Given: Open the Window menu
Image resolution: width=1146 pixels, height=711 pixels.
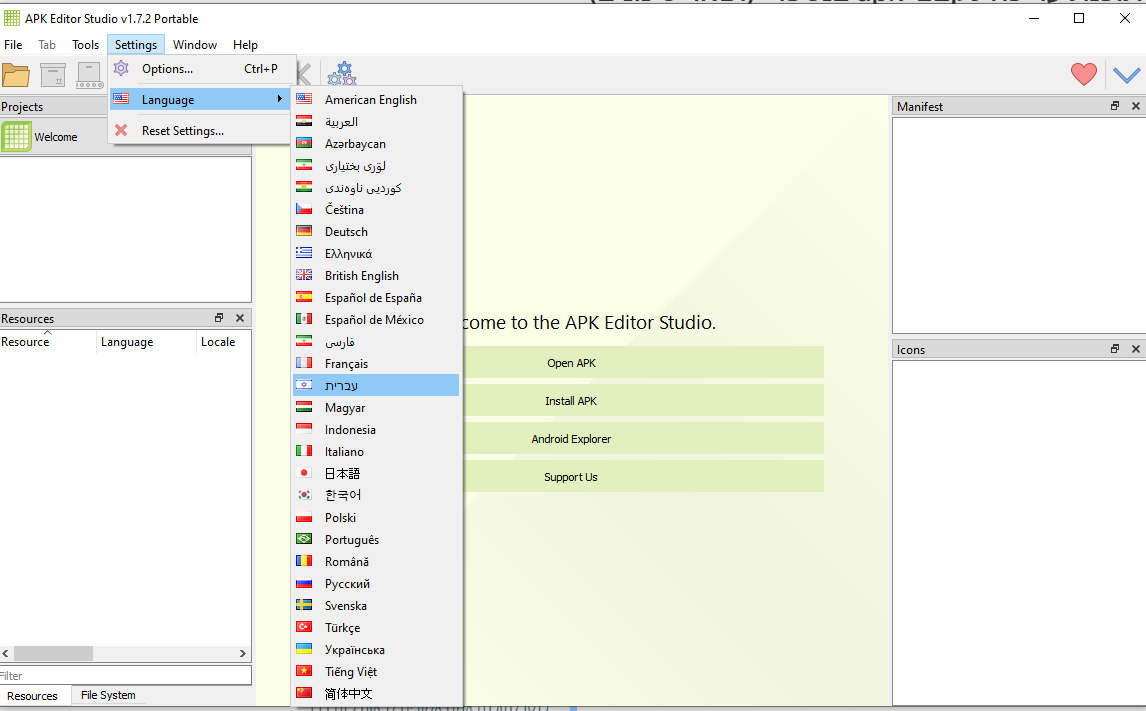Looking at the screenshot, I should 194,45.
